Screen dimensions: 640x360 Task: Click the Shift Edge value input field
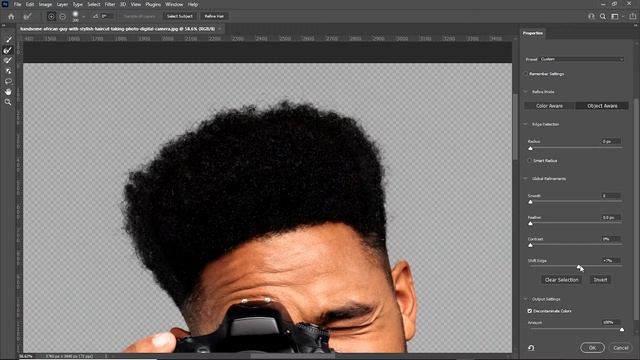pyautogui.click(x=611, y=260)
